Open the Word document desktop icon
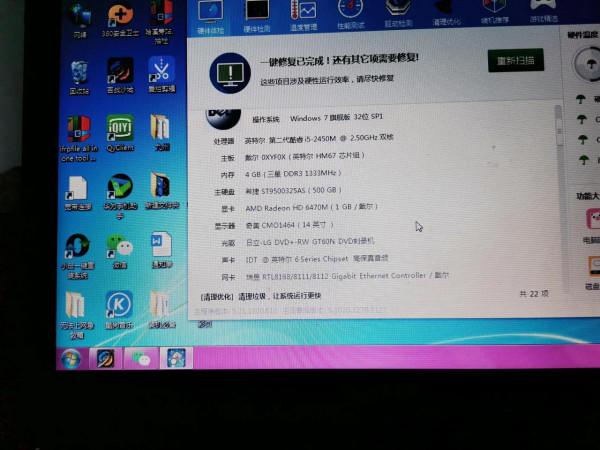 point(162,249)
